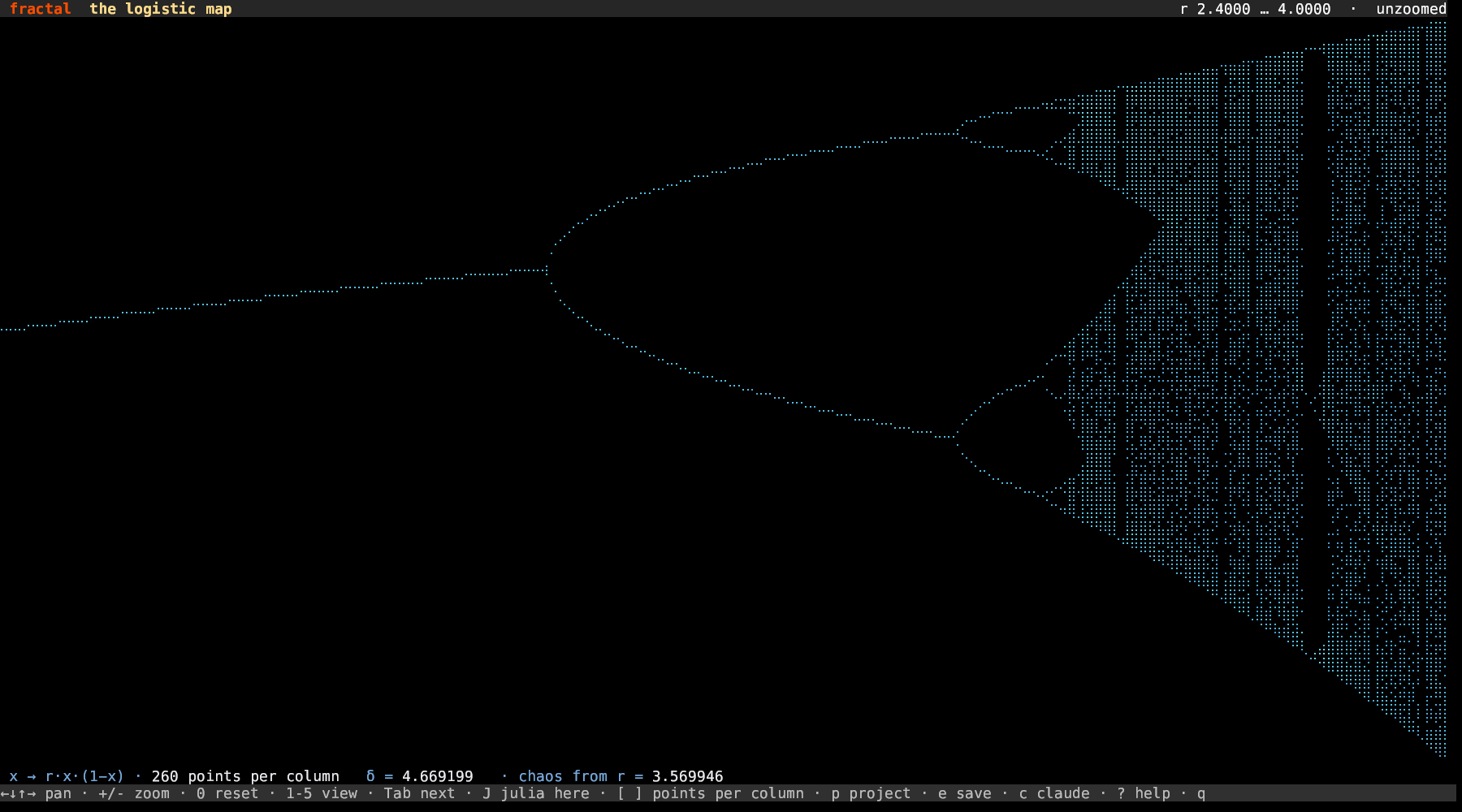Click the "+/- zoom" hint

pos(134,793)
